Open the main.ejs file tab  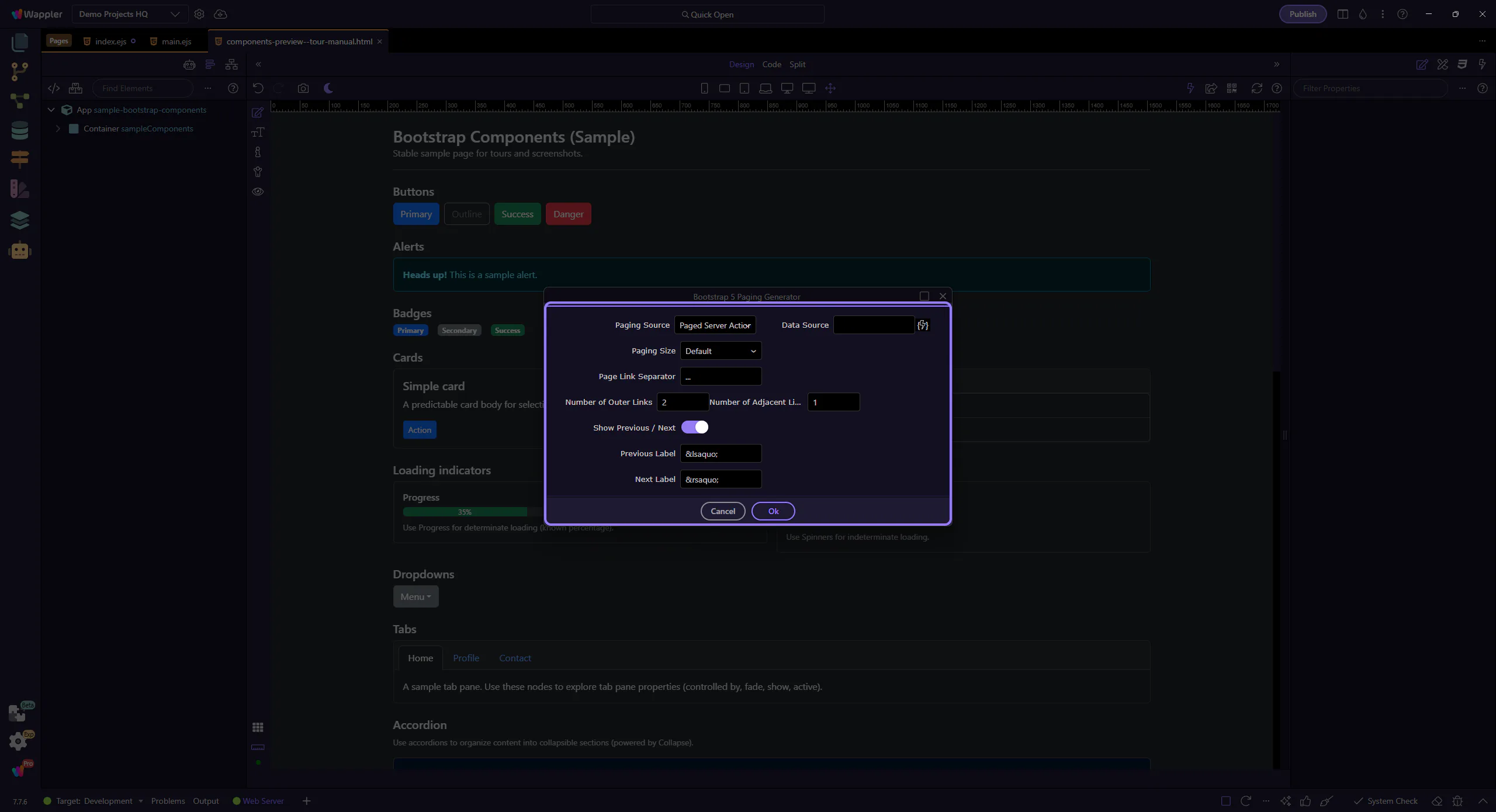coord(176,41)
